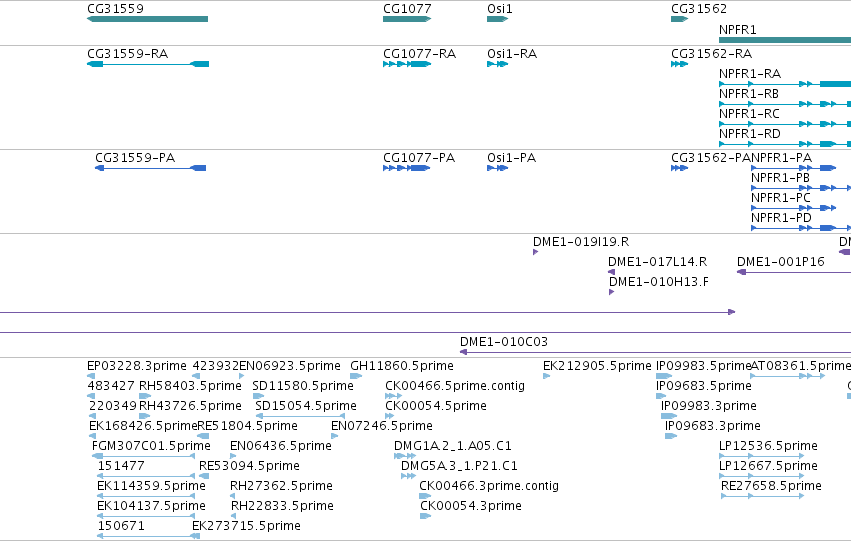Select the EN06436.5prime EST label
Screen dimensions: 851x541
281,446
